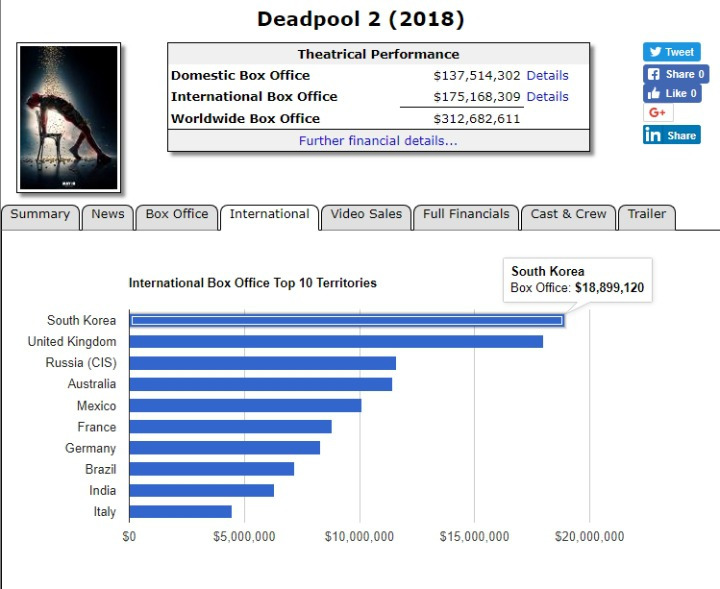Click the $18,899,120 tooltip value
The width and height of the screenshot is (720, 589).
[x=609, y=287]
